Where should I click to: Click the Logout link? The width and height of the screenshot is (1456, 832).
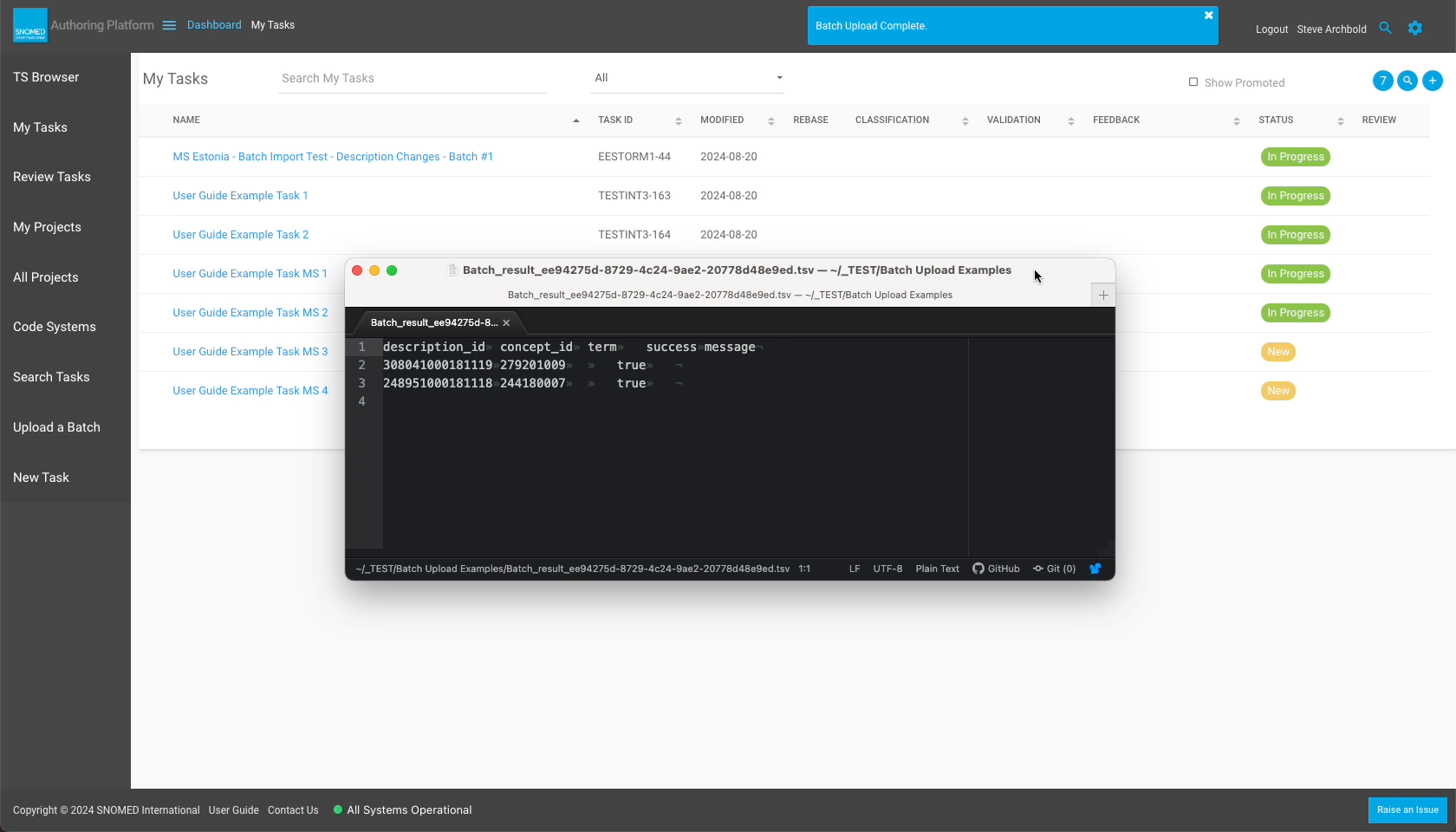(x=1271, y=29)
